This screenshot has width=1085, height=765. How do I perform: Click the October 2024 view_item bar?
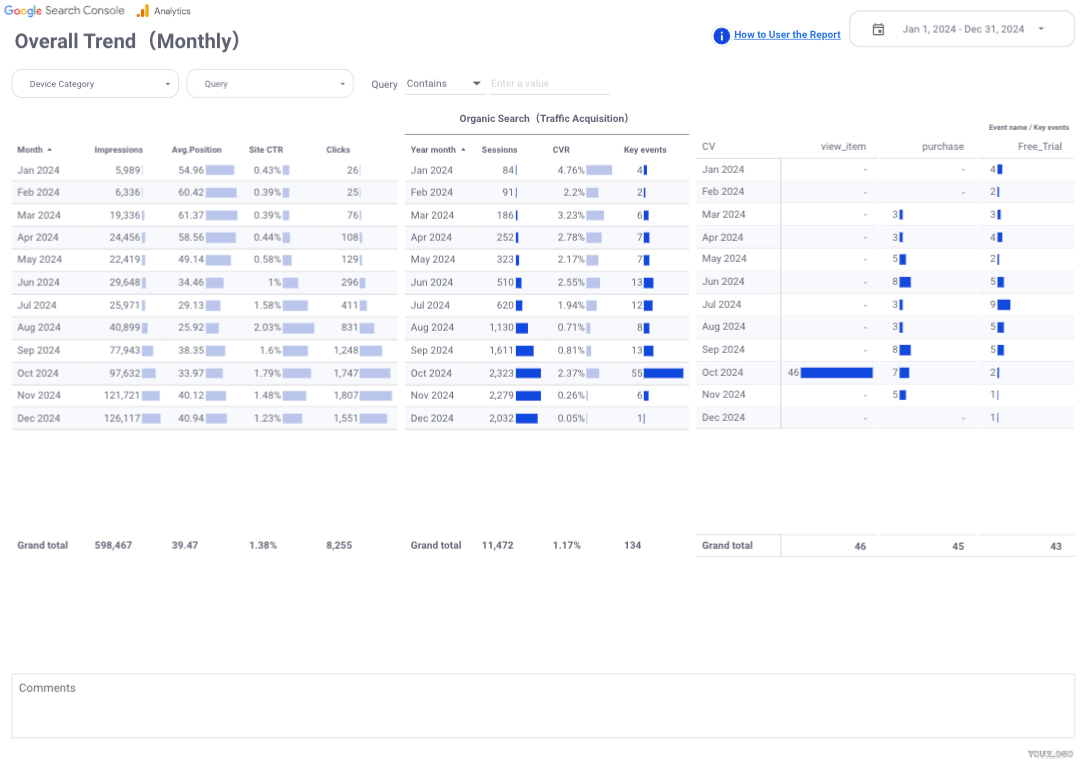[x=836, y=373]
